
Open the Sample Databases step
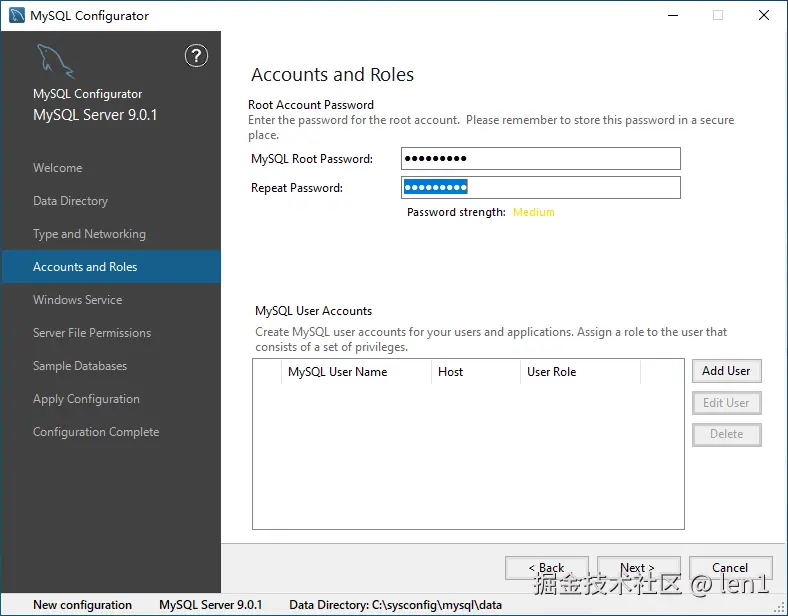[80, 366]
